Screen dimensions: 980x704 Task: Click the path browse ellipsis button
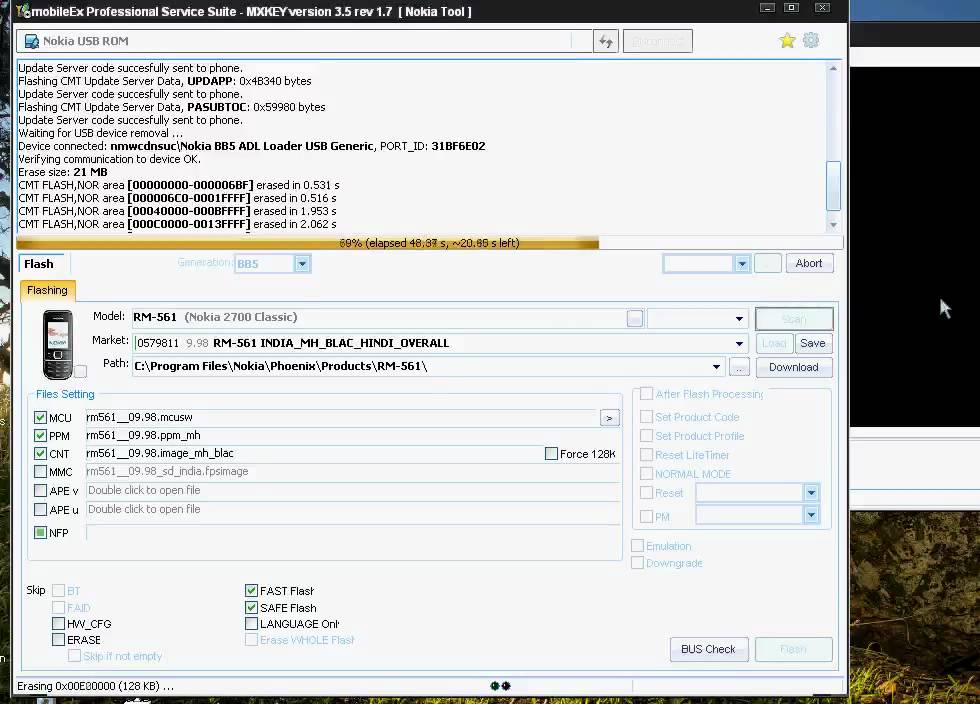coord(739,367)
